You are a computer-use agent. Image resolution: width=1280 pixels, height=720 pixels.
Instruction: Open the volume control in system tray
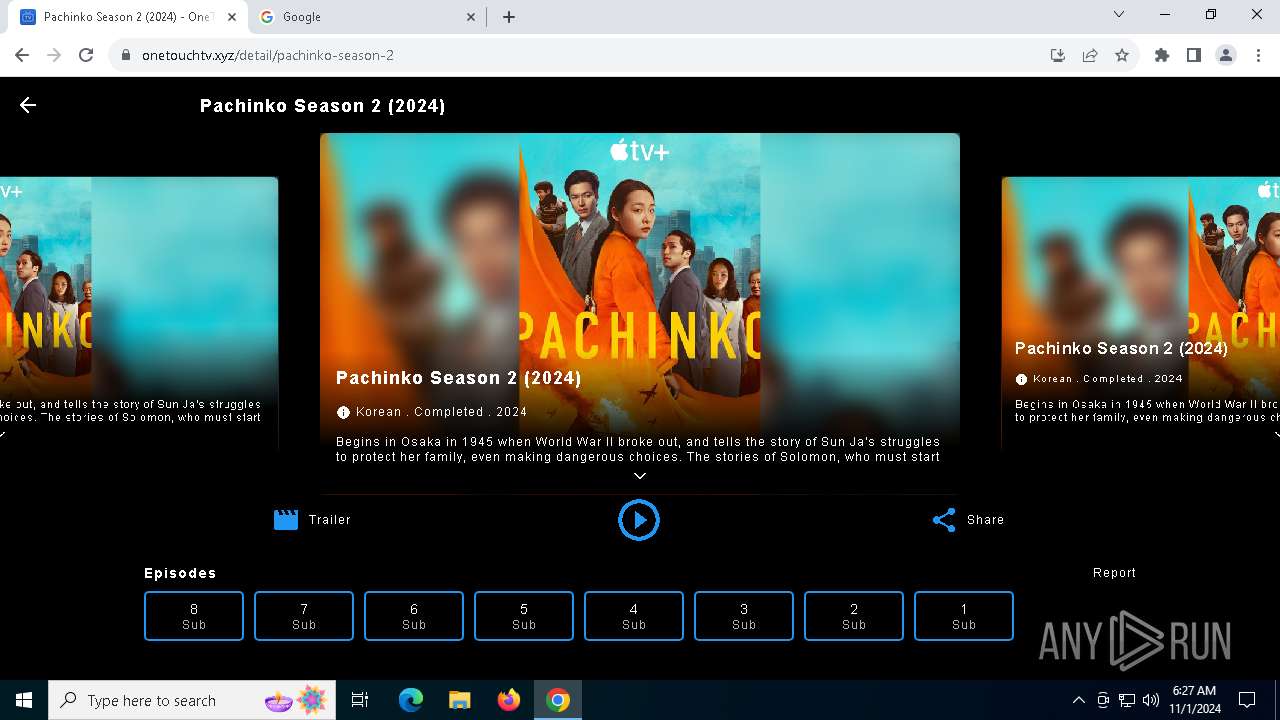pyautogui.click(x=1151, y=700)
